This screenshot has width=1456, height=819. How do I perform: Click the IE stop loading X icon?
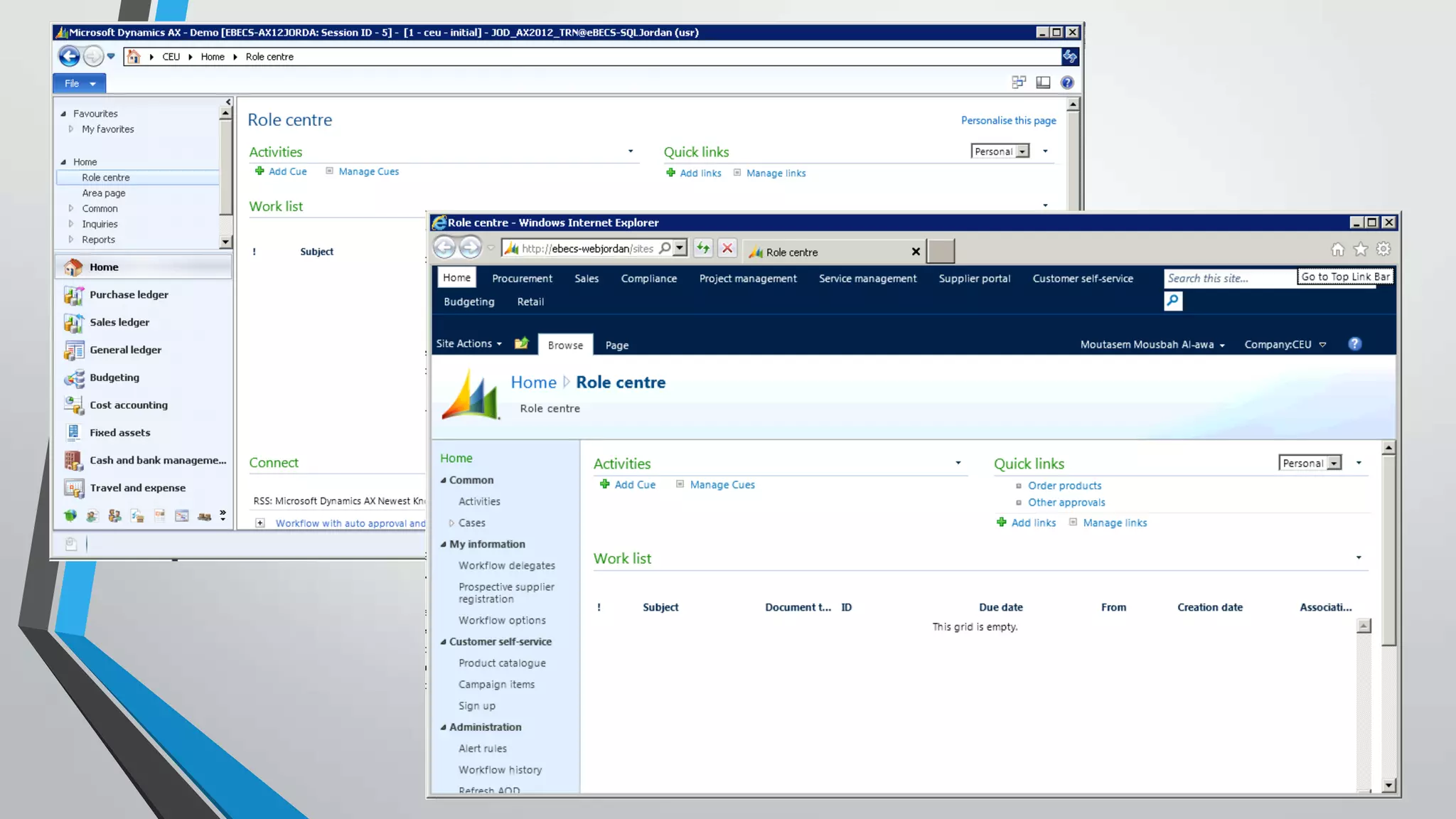[727, 248]
